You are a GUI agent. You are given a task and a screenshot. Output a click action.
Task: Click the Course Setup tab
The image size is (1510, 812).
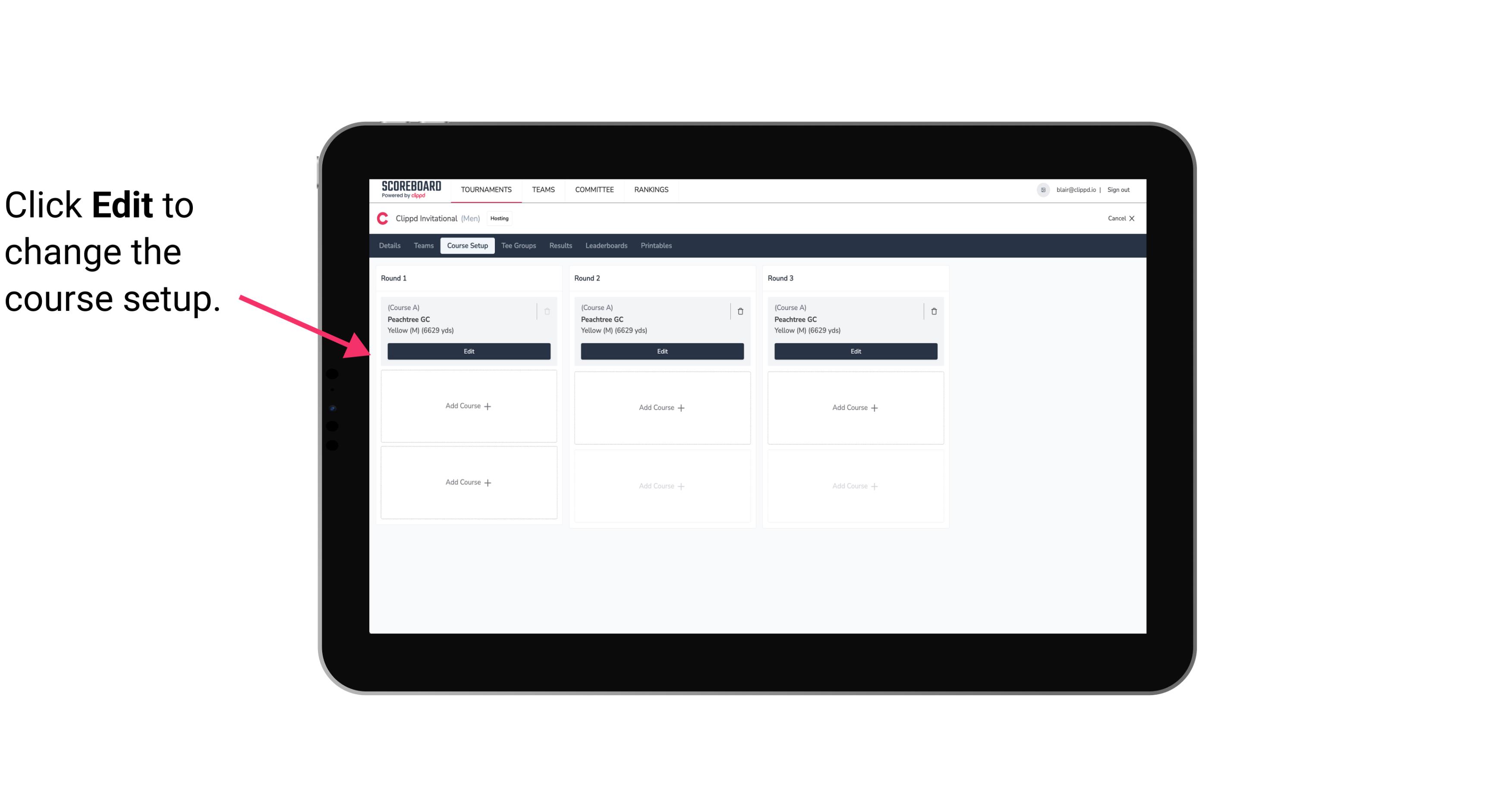(x=467, y=245)
